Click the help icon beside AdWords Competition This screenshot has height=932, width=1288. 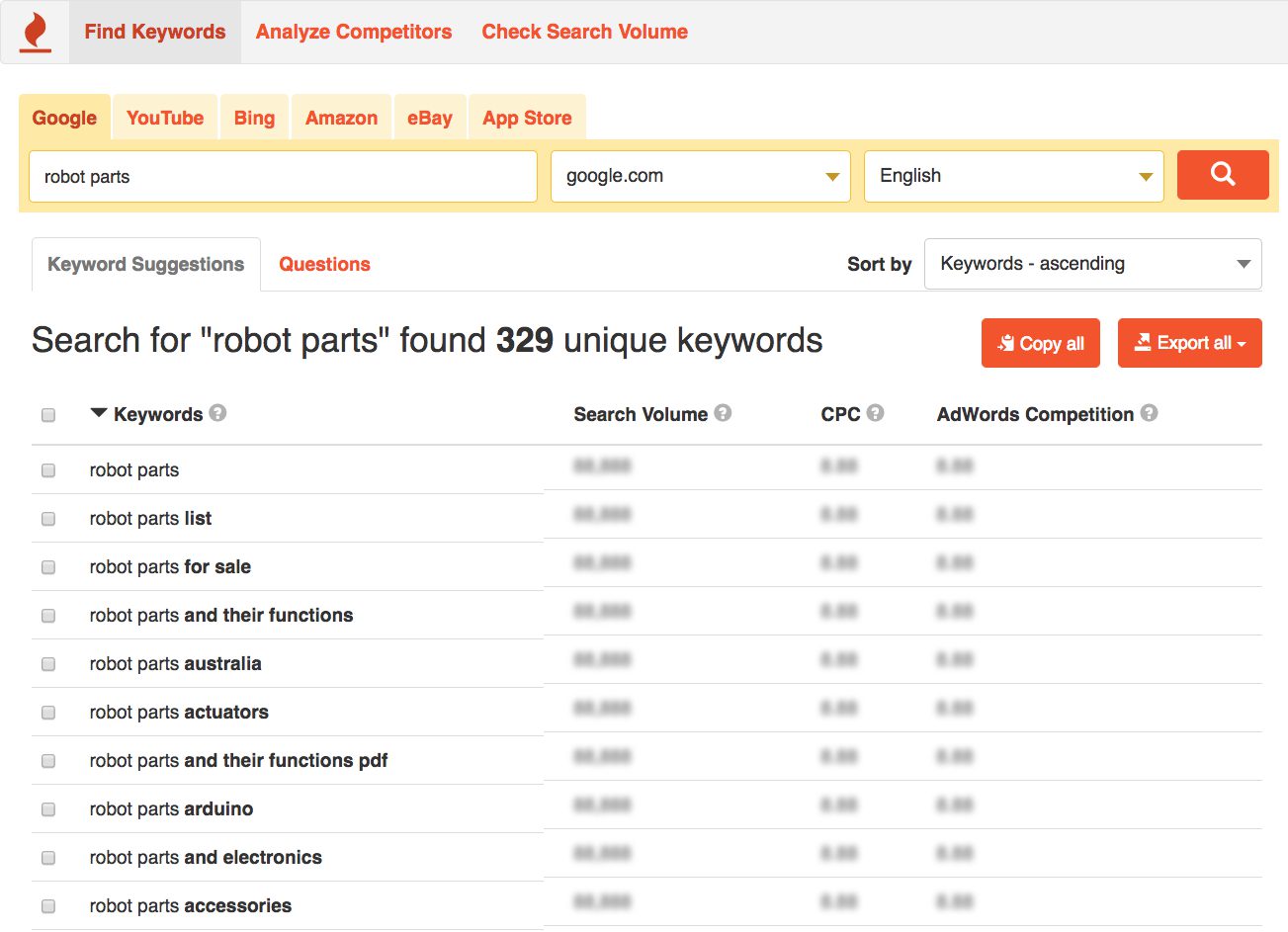(1148, 413)
